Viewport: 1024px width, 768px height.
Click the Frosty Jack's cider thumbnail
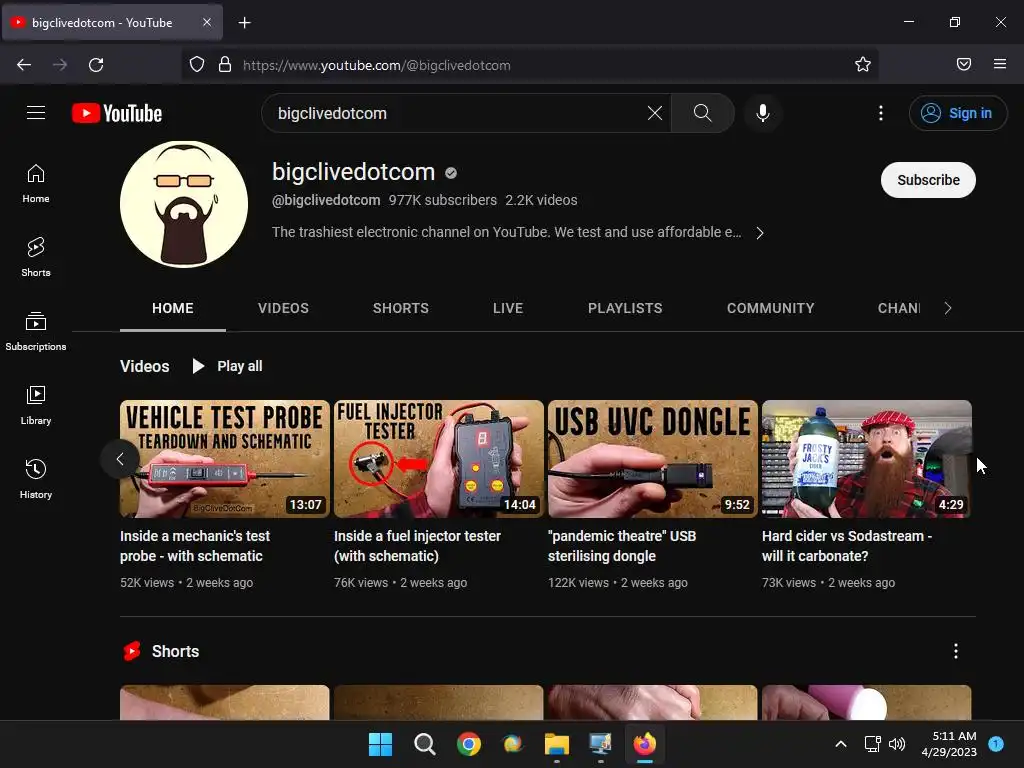tap(867, 459)
